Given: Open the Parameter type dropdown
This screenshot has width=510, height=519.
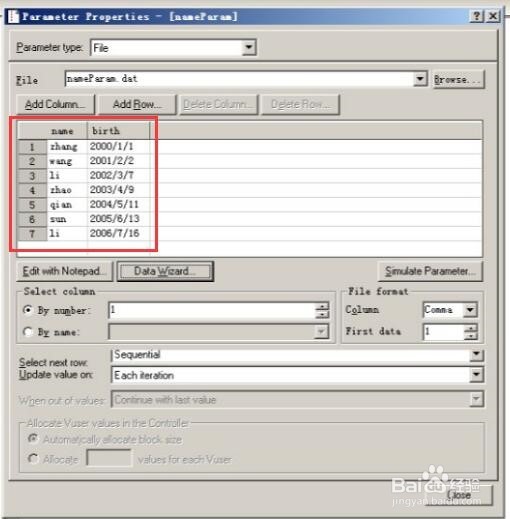Looking at the screenshot, I should (x=249, y=47).
